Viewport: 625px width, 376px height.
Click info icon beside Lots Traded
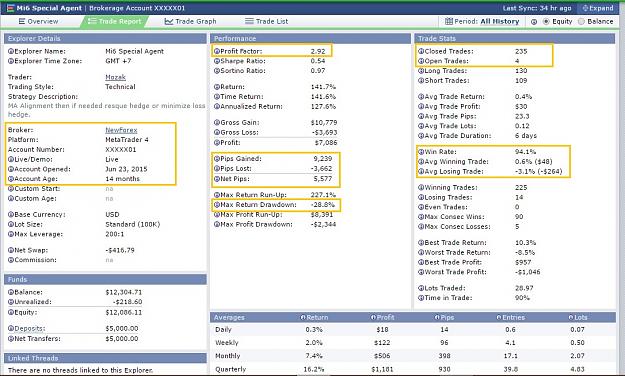[421, 288]
